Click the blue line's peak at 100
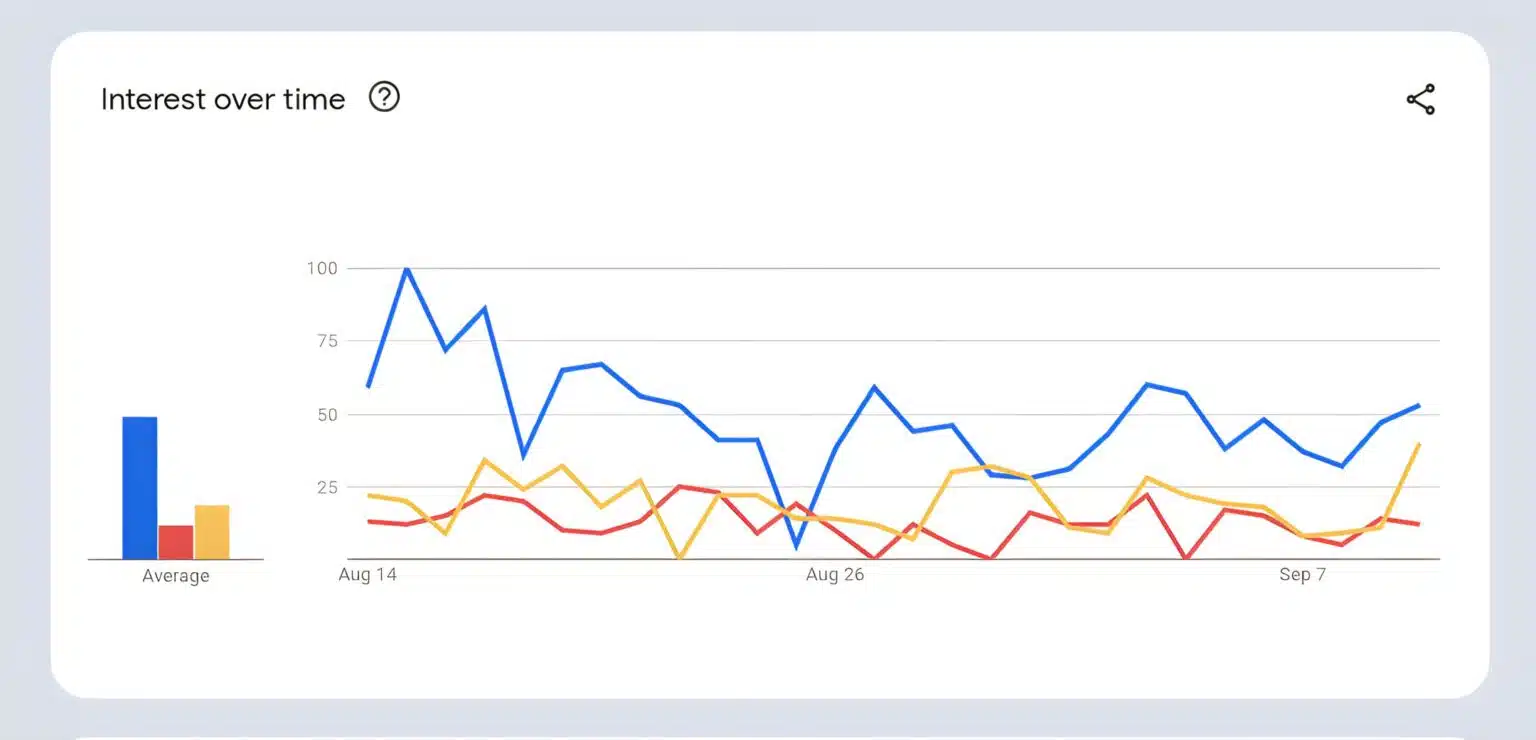 click(x=406, y=268)
